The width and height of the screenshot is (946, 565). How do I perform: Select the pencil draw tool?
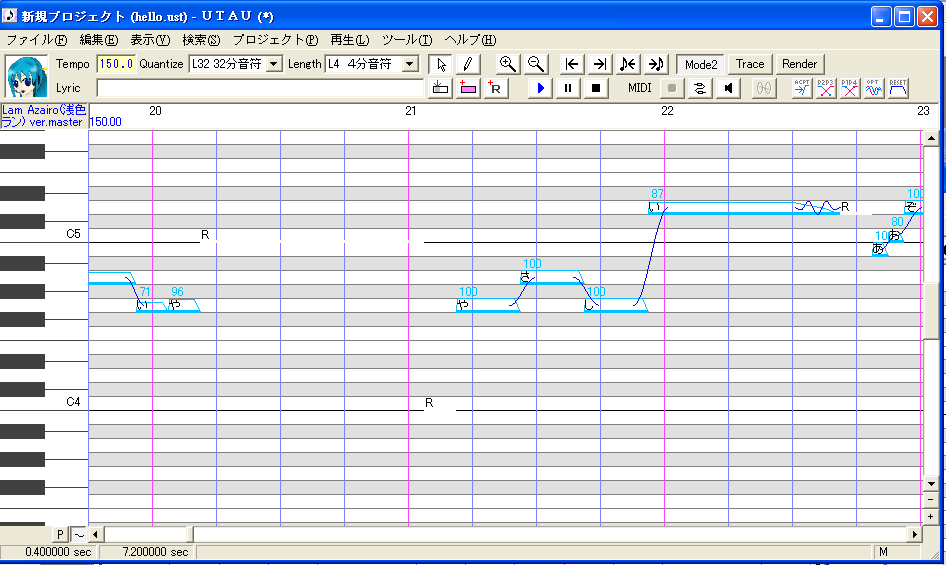pos(468,64)
